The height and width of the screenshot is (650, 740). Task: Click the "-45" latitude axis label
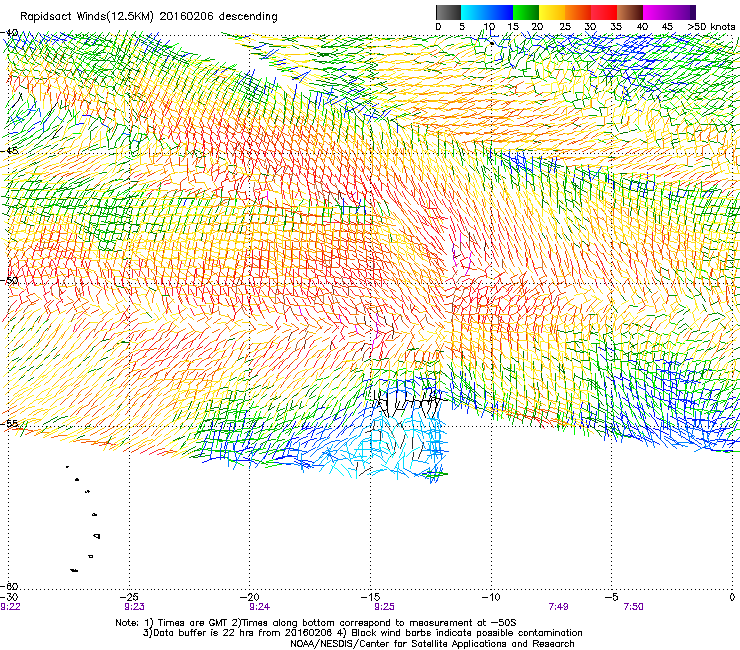point(9,151)
